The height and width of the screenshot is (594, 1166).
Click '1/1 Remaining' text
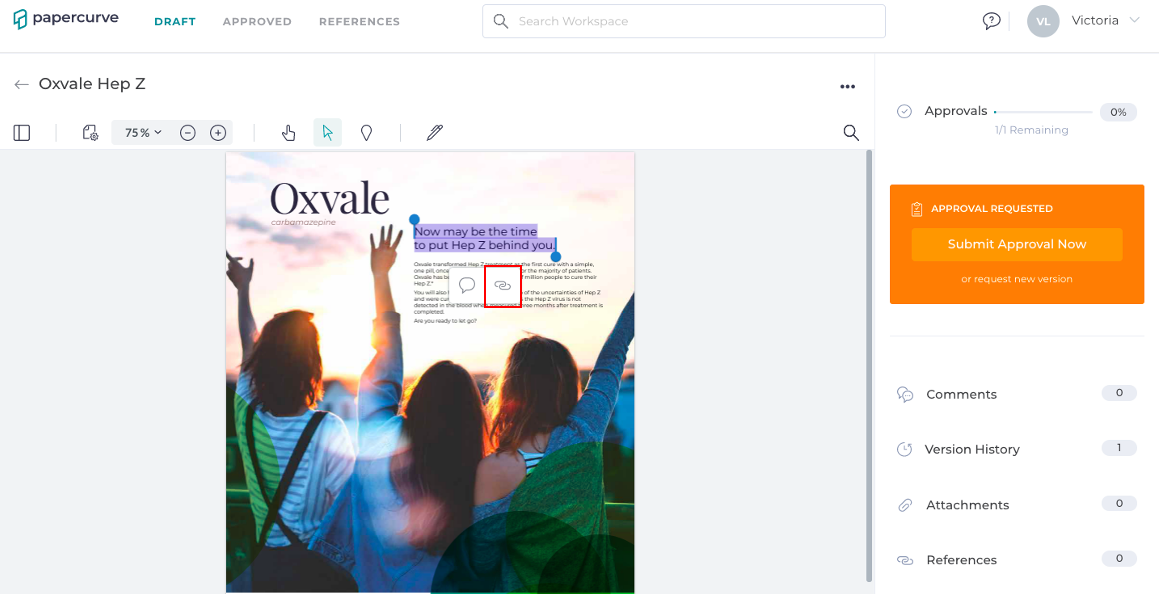tap(1031, 130)
